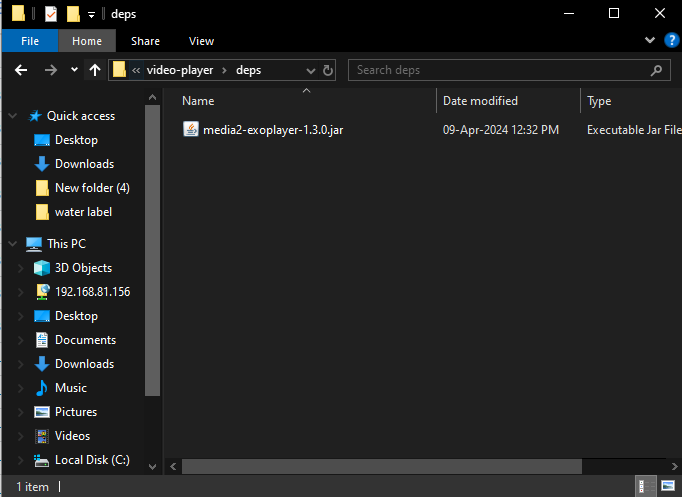Collapse the This PC tree node
This screenshot has height=497, width=682.
(x=12, y=244)
